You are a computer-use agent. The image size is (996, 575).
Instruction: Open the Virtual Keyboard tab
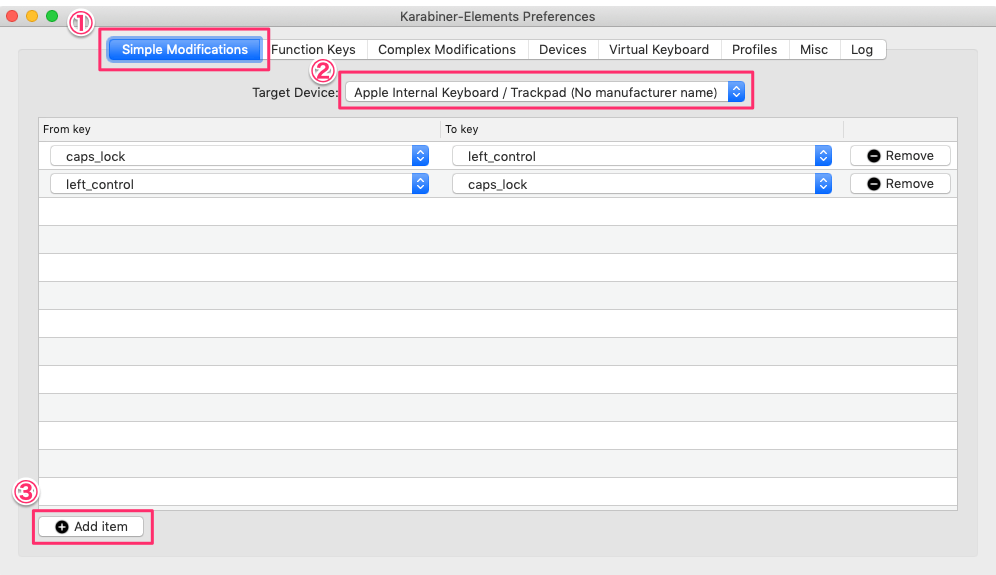tap(659, 50)
